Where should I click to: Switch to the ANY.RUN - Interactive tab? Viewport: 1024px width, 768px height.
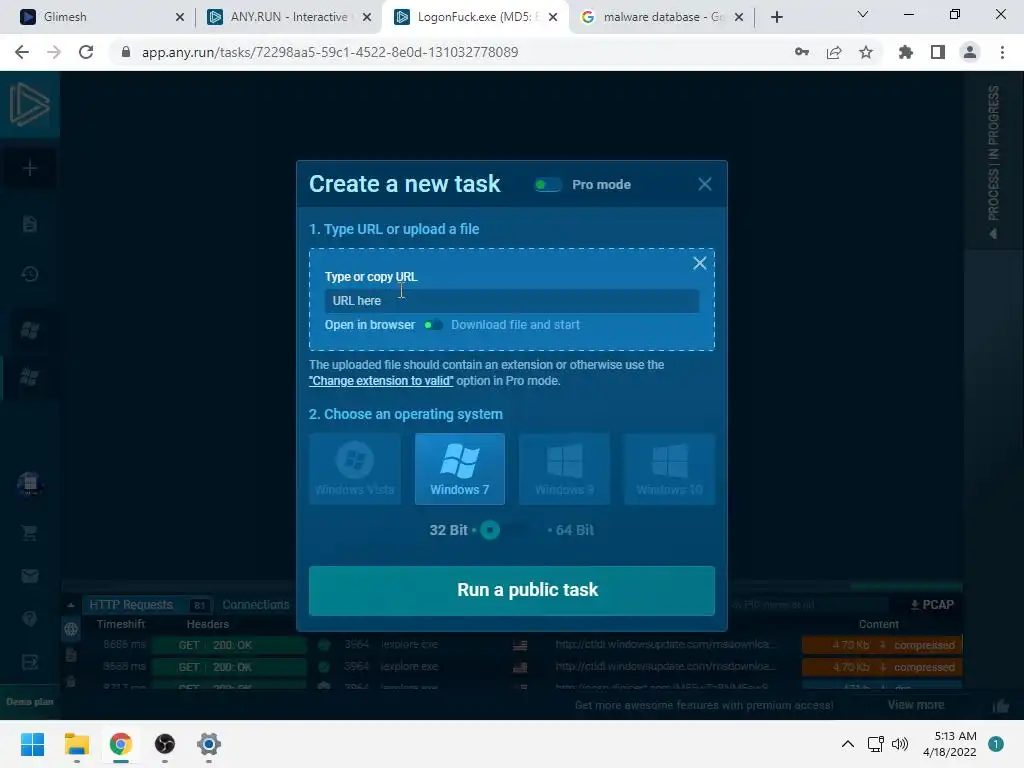pyautogui.click(x=289, y=17)
